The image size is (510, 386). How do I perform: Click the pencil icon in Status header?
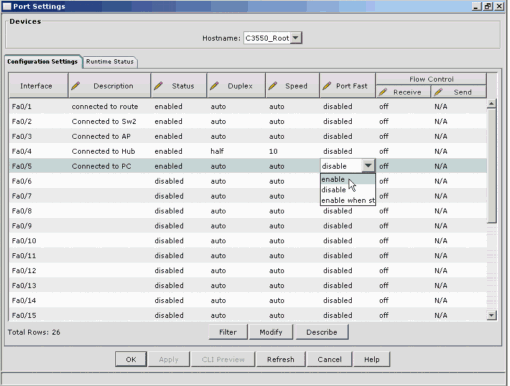(x=158, y=86)
